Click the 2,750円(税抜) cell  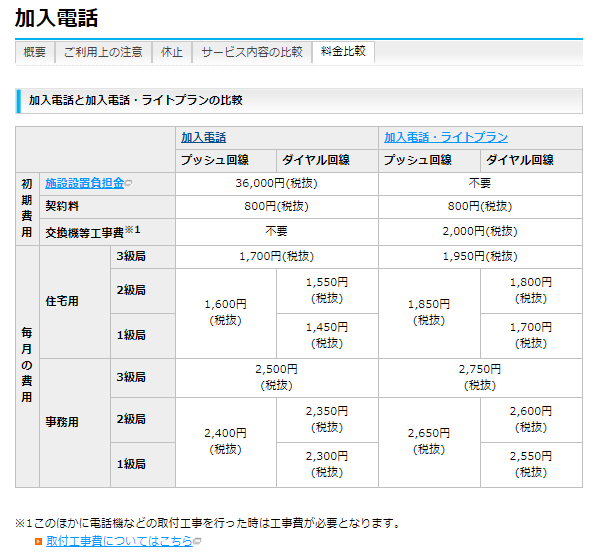click(x=480, y=377)
